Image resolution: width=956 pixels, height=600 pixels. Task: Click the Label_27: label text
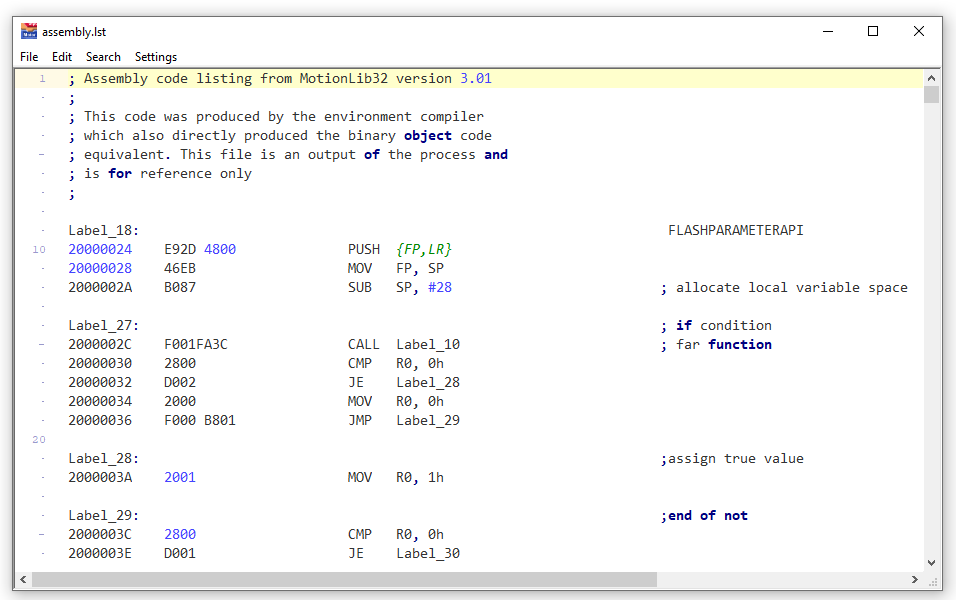tap(104, 326)
